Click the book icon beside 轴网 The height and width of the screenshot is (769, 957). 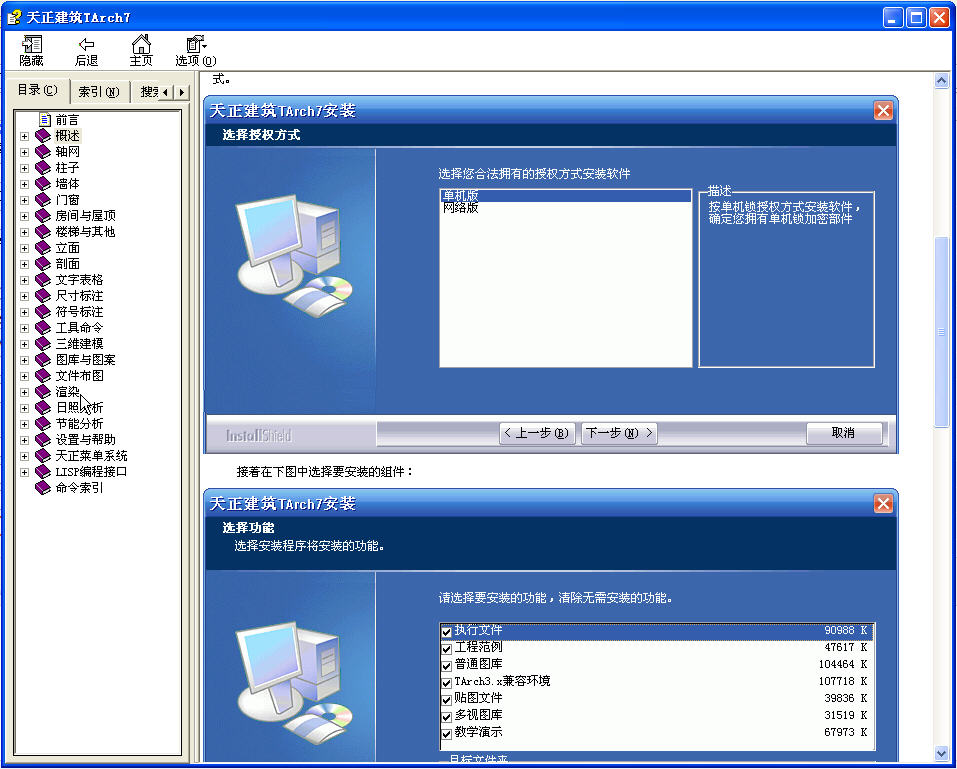(43, 151)
